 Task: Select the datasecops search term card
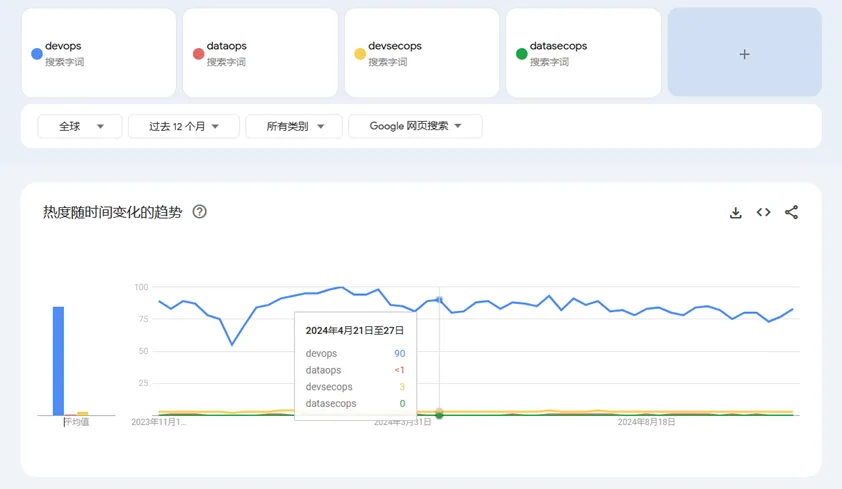pyautogui.click(x=583, y=53)
